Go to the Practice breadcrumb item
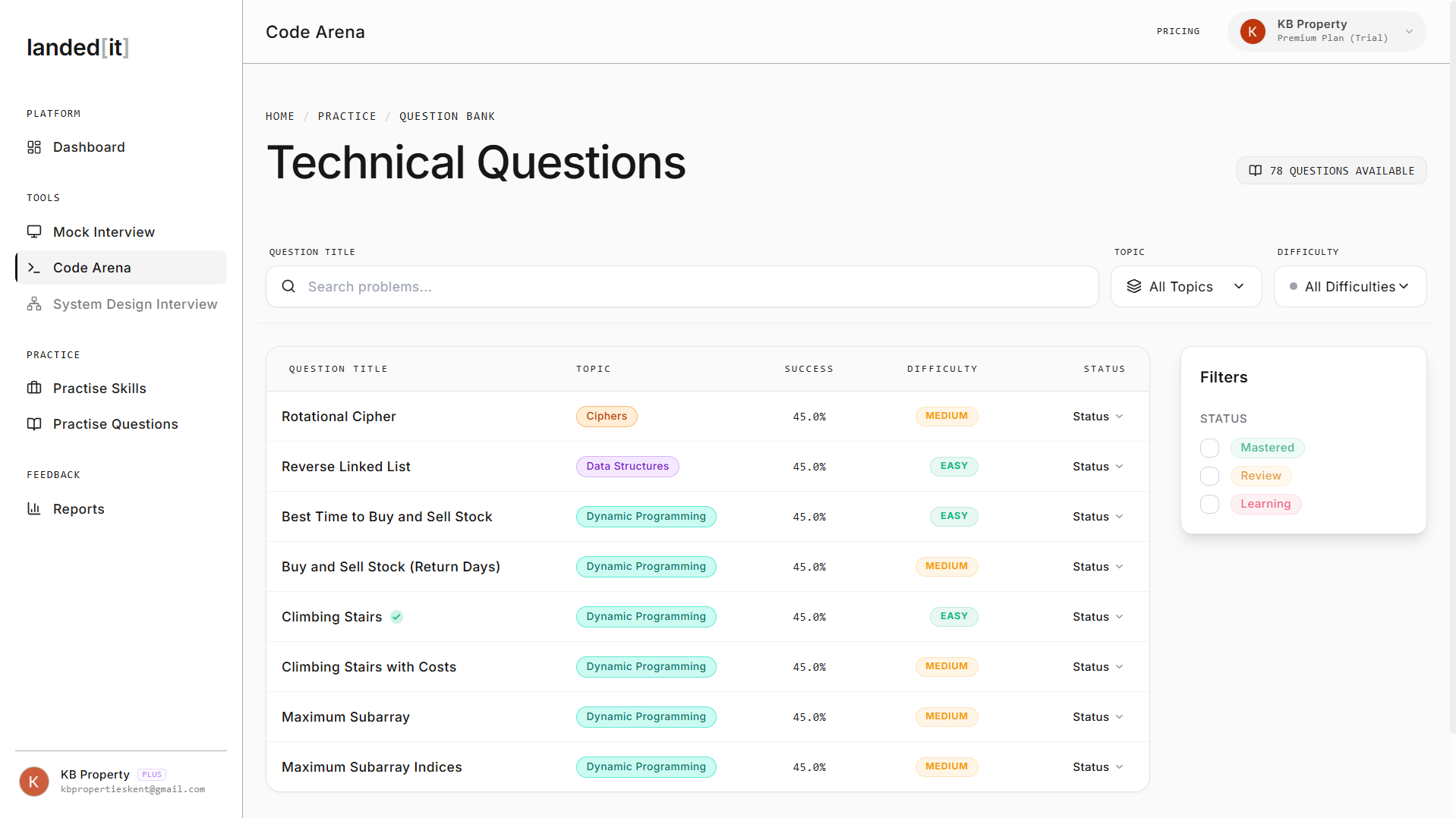 tap(347, 115)
